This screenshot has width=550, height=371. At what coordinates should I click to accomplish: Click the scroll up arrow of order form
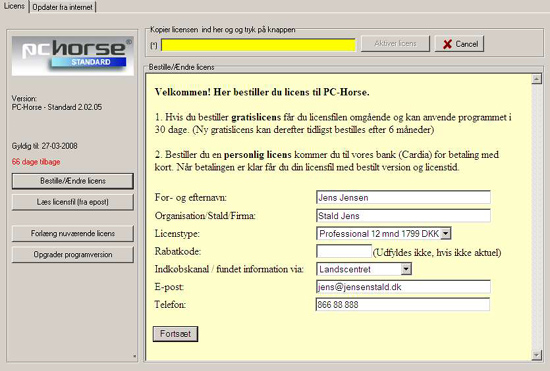pos(536,79)
